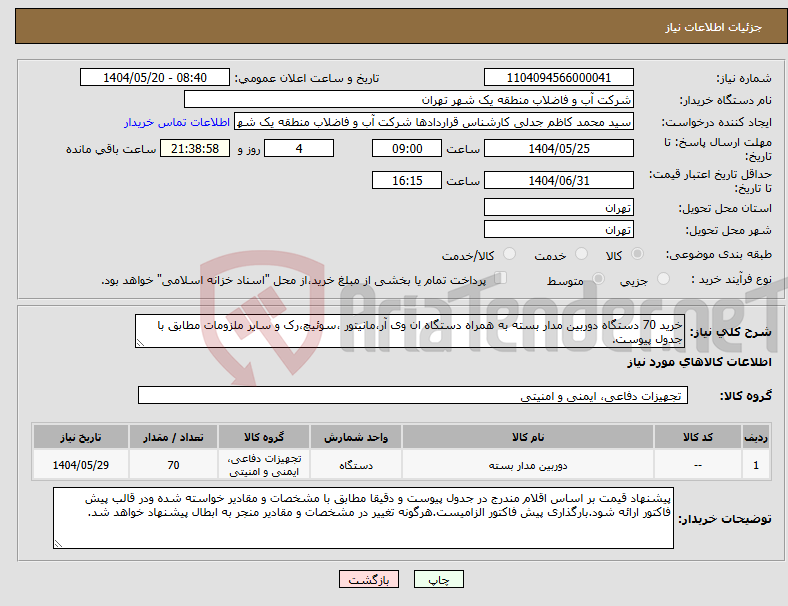Click the کد کالا column header
This screenshot has height=606, width=788.
[698, 437]
